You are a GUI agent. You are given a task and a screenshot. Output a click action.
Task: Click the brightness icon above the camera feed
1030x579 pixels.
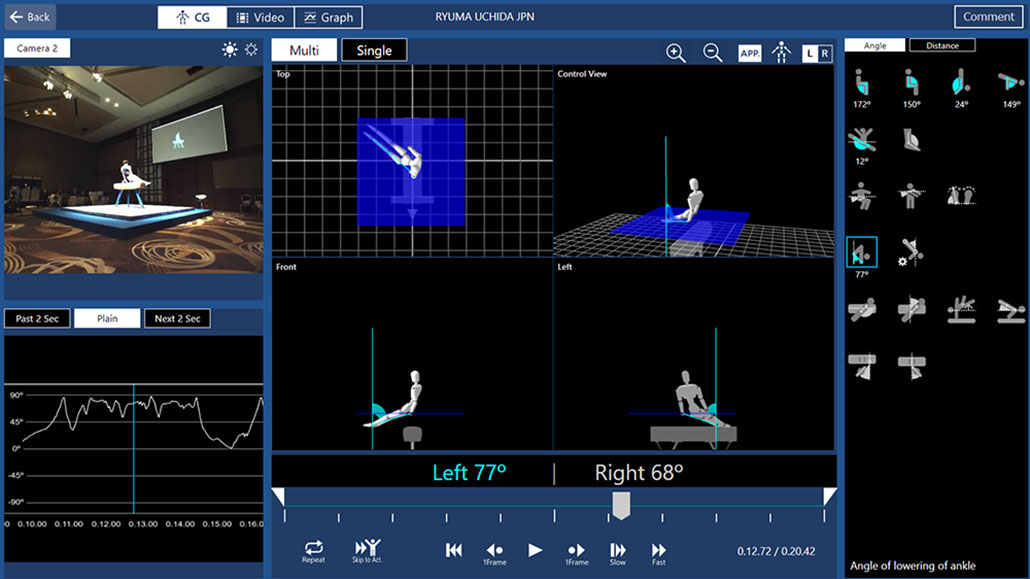click(x=229, y=47)
